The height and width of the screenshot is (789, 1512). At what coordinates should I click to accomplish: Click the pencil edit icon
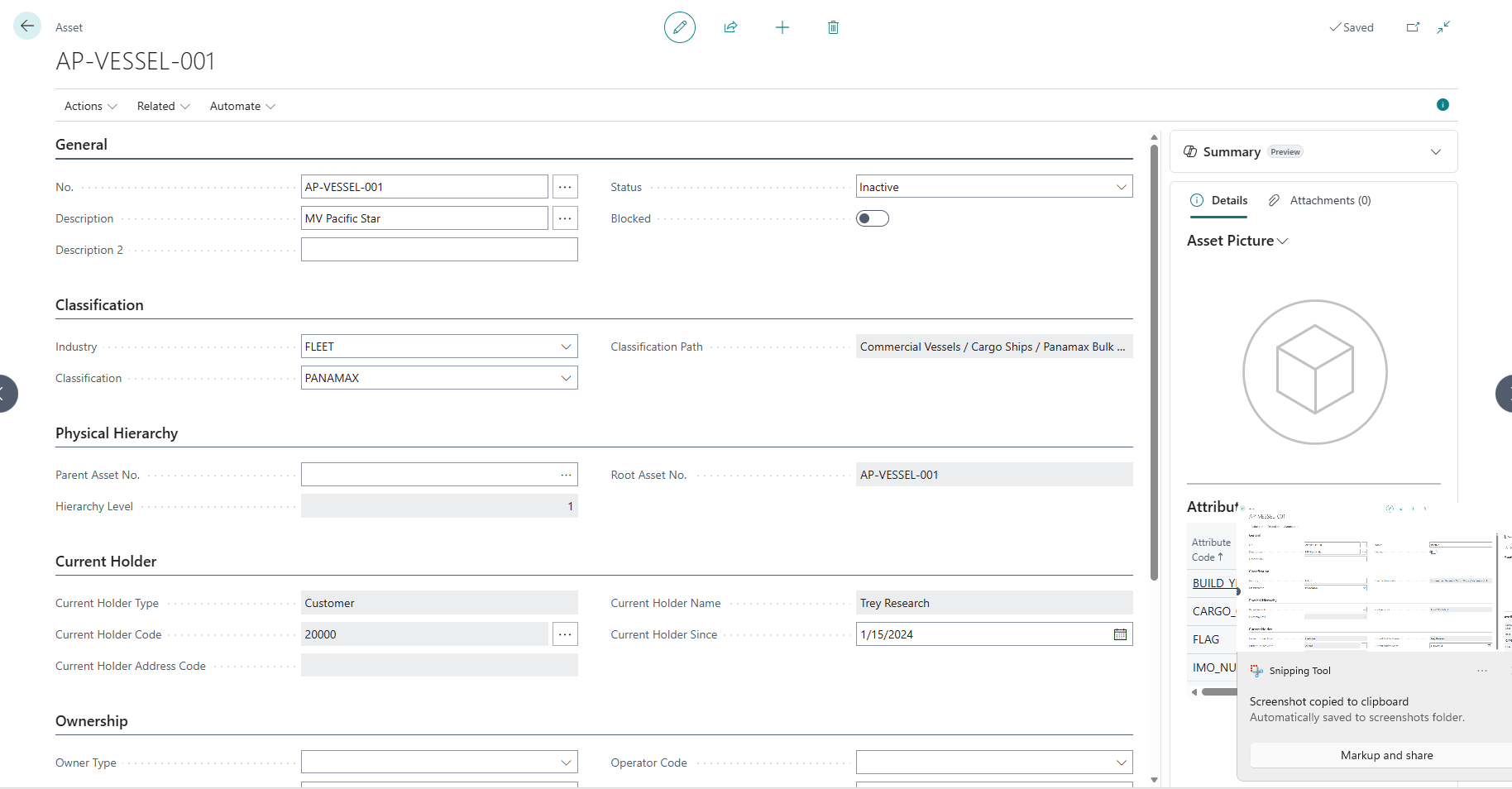click(679, 27)
